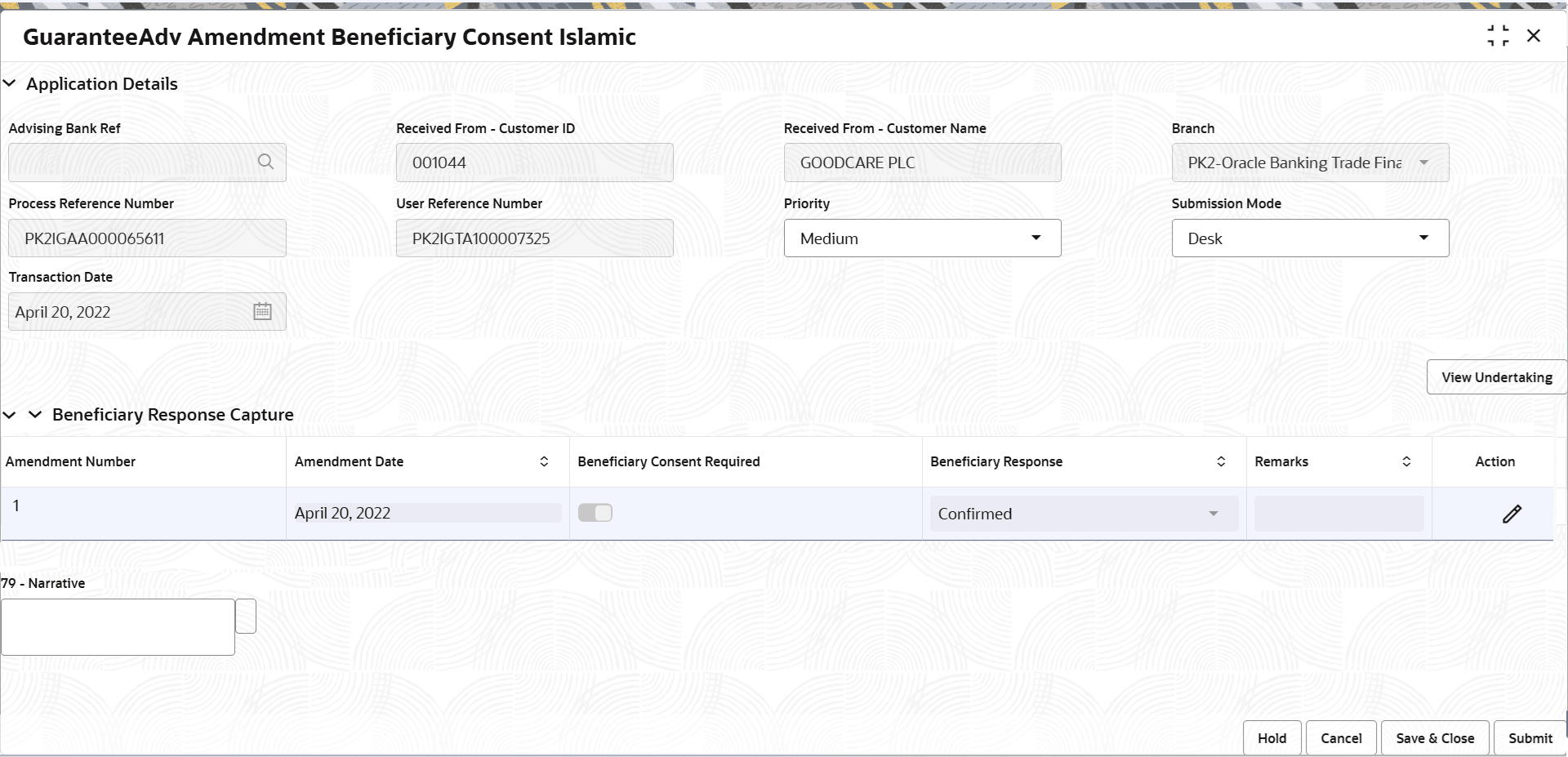Image resolution: width=1568 pixels, height=757 pixels.
Task: Click the User Reference Number PK2IGTA100007325
Action: click(534, 238)
